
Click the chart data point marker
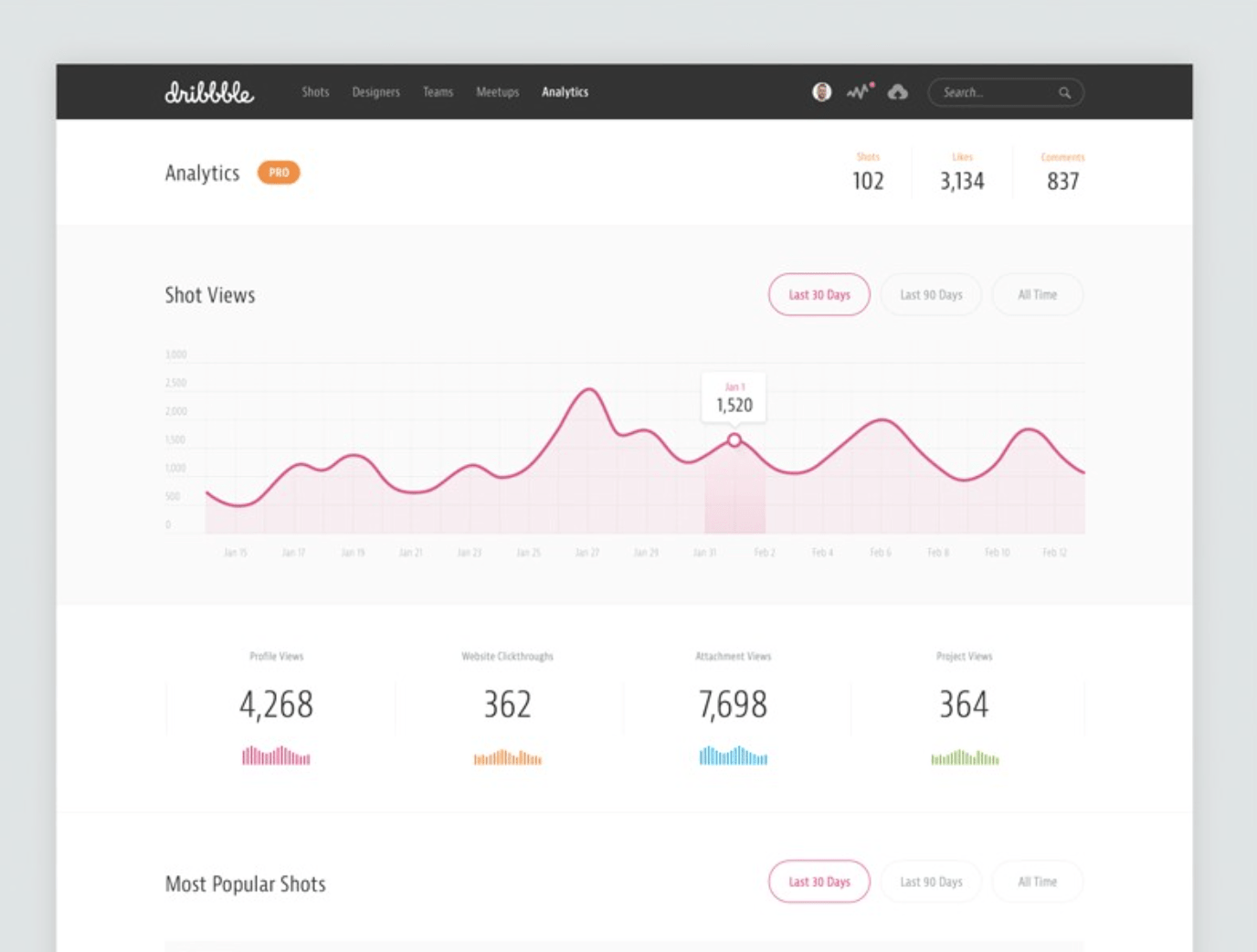pos(734,440)
